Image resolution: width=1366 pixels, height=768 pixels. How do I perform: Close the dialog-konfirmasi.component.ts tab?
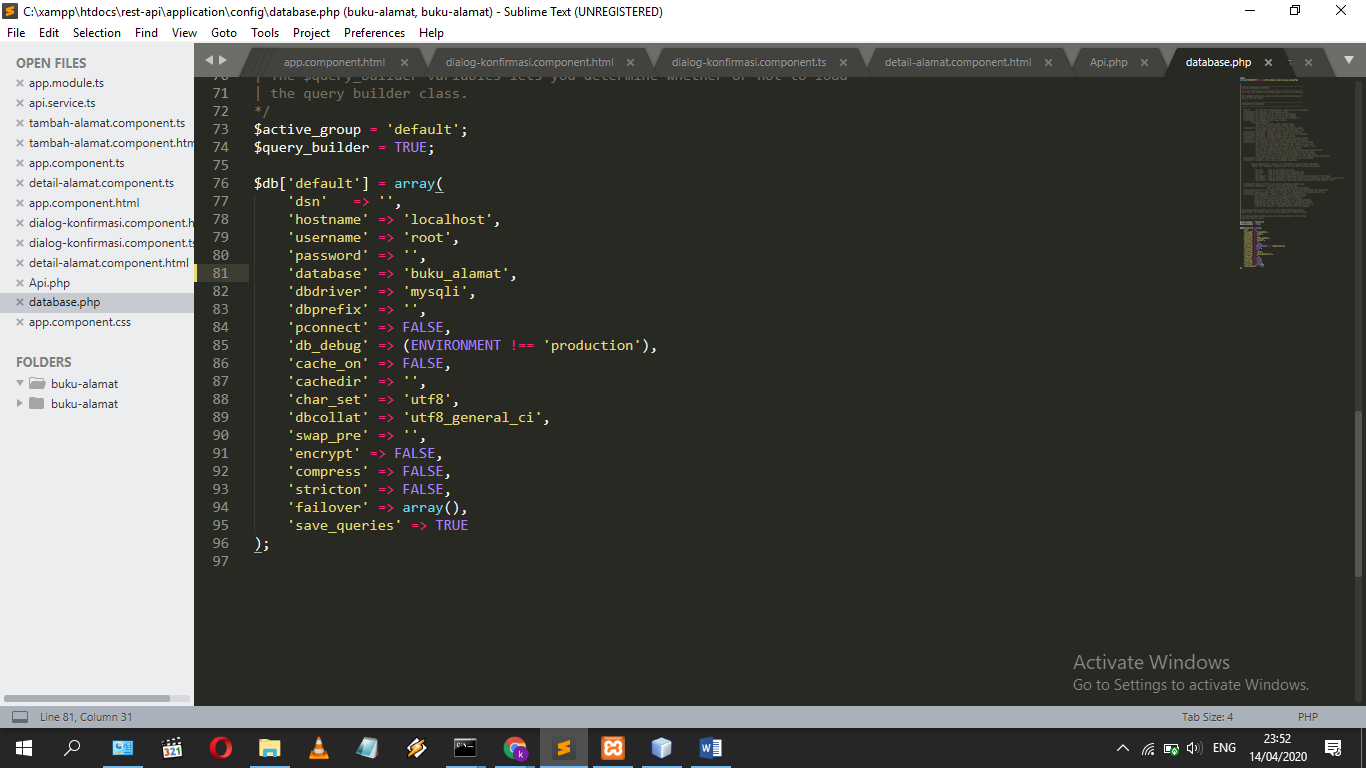click(x=843, y=62)
